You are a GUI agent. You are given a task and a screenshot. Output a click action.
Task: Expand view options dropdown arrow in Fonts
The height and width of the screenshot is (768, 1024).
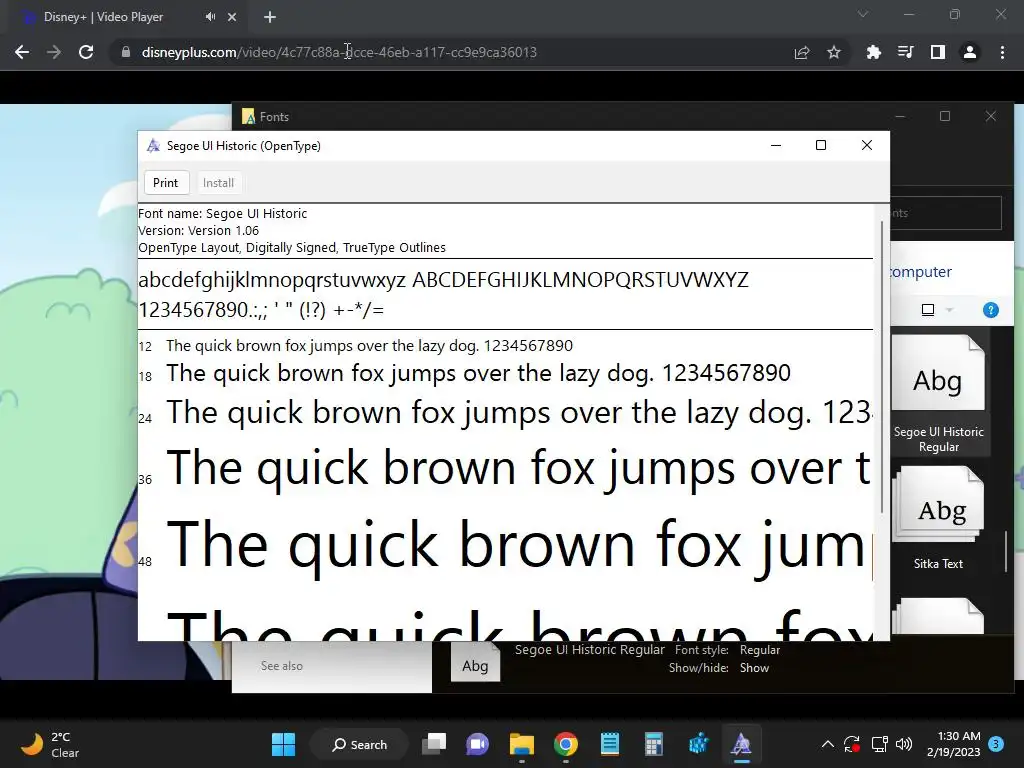pos(950,310)
